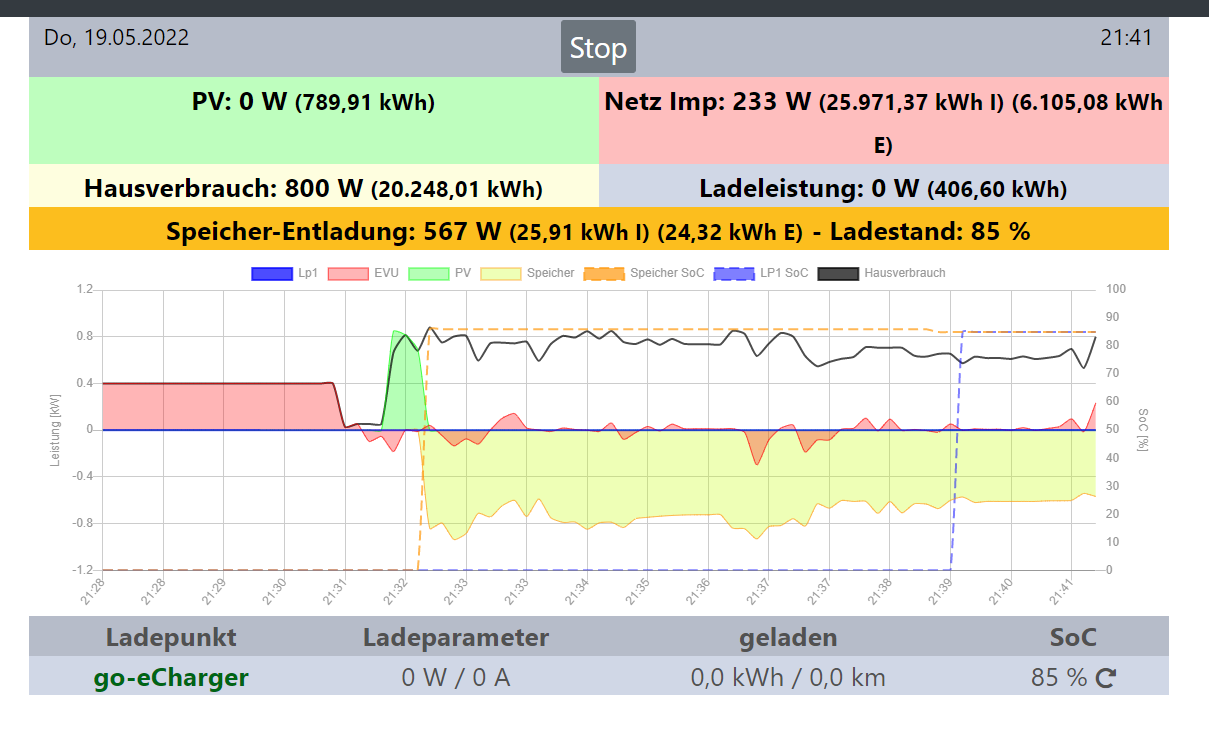Refresh the SoC with the reload icon

coord(1106,679)
